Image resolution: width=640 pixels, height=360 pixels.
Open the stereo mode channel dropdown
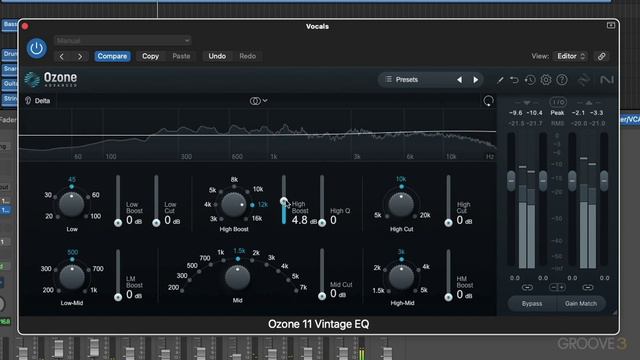tap(258, 101)
